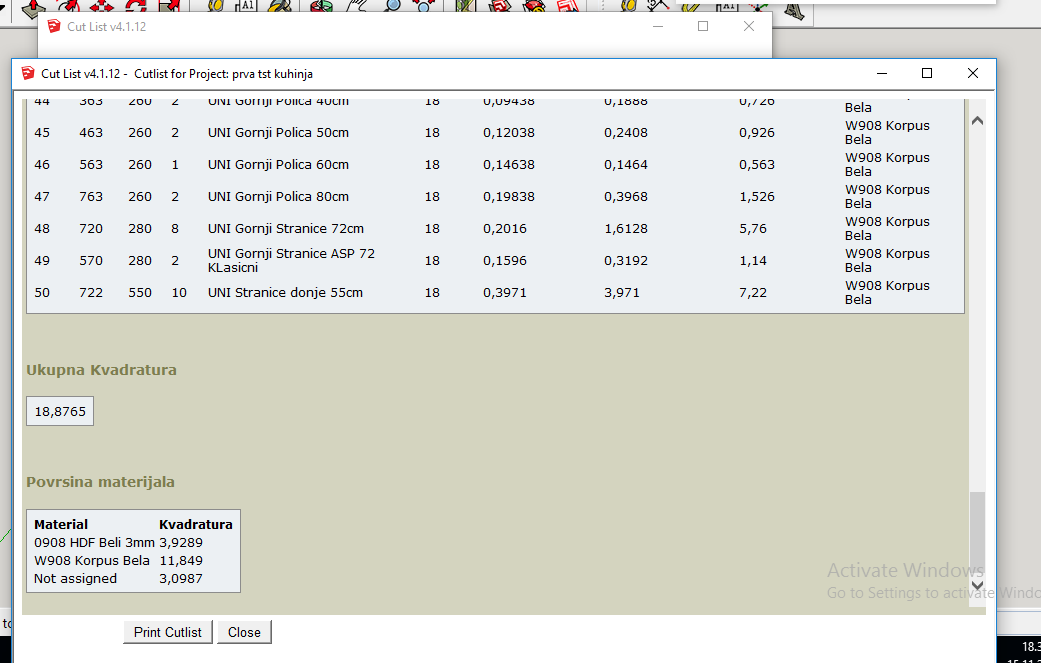Select 'UNI Gornji Polica 80cm' row name

(x=278, y=196)
